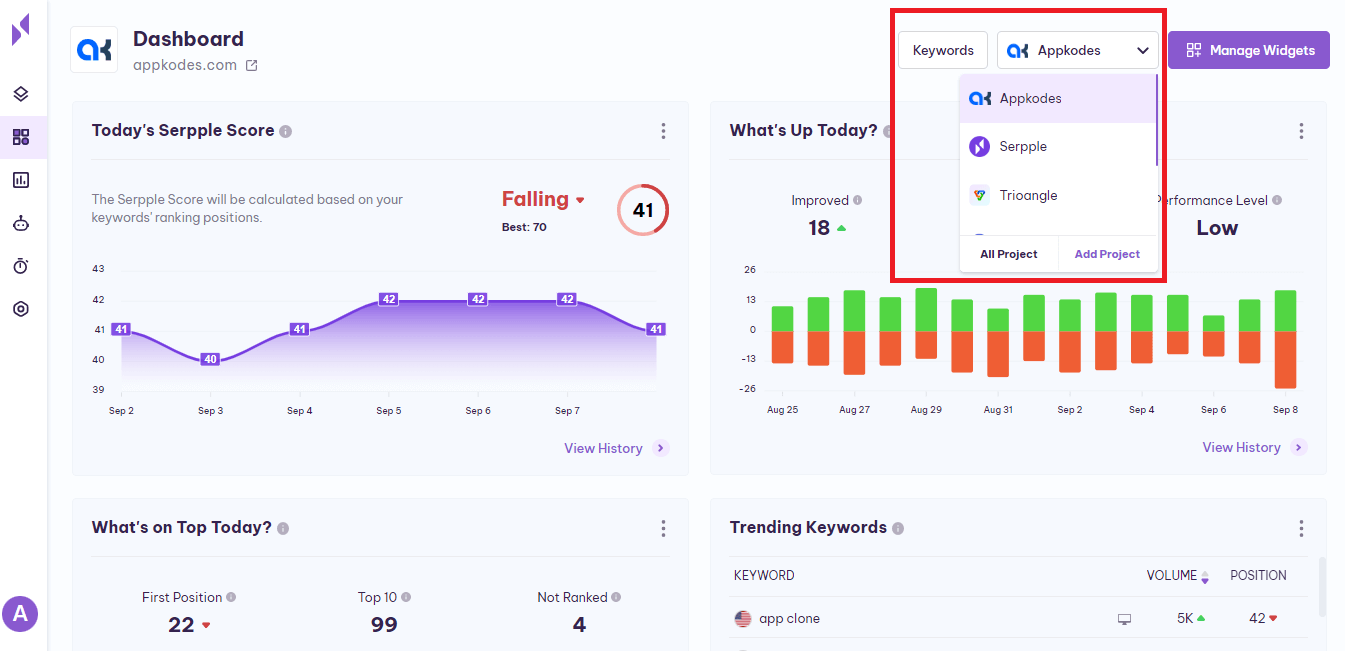Click the position value 42 in app clone row
This screenshot has width=1345, height=651.
[1257, 619]
